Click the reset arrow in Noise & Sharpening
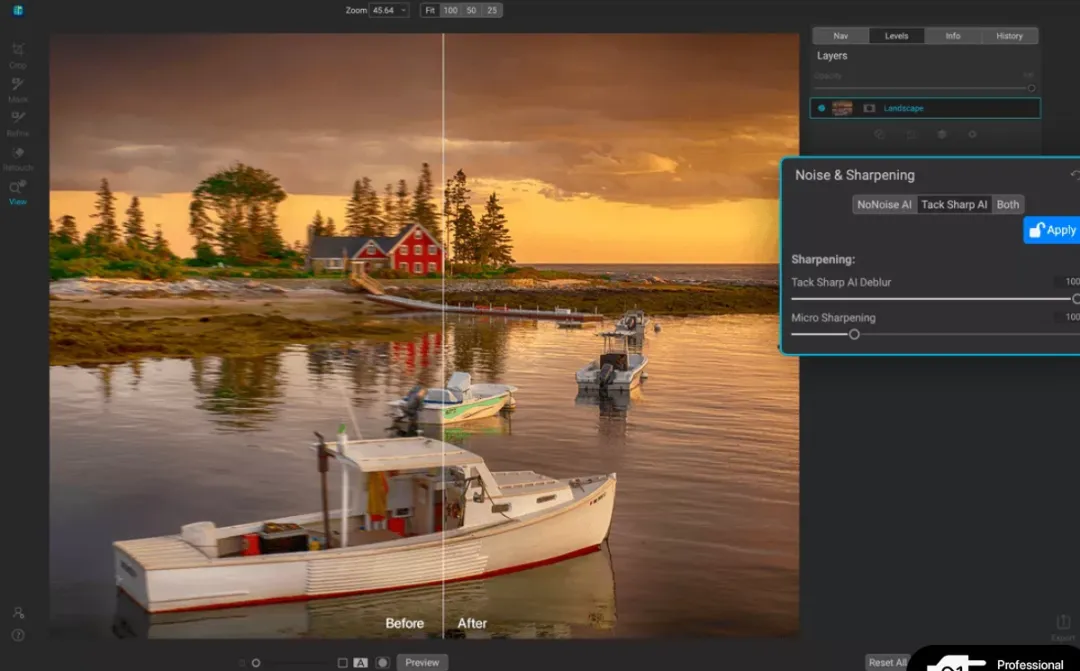The image size is (1080, 671). [1075, 175]
